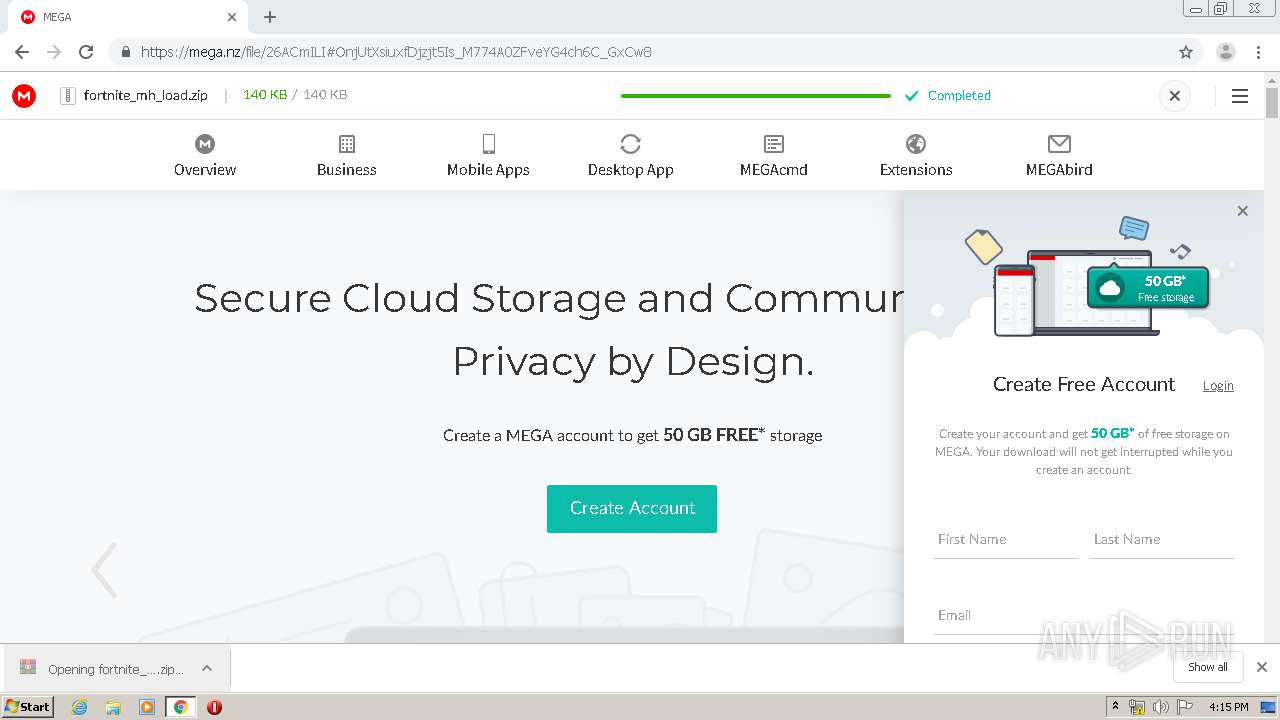Go to Mobile Apps
Image resolution: width=1280 pixels, height=720 pixels.
(x=488, y=156)
